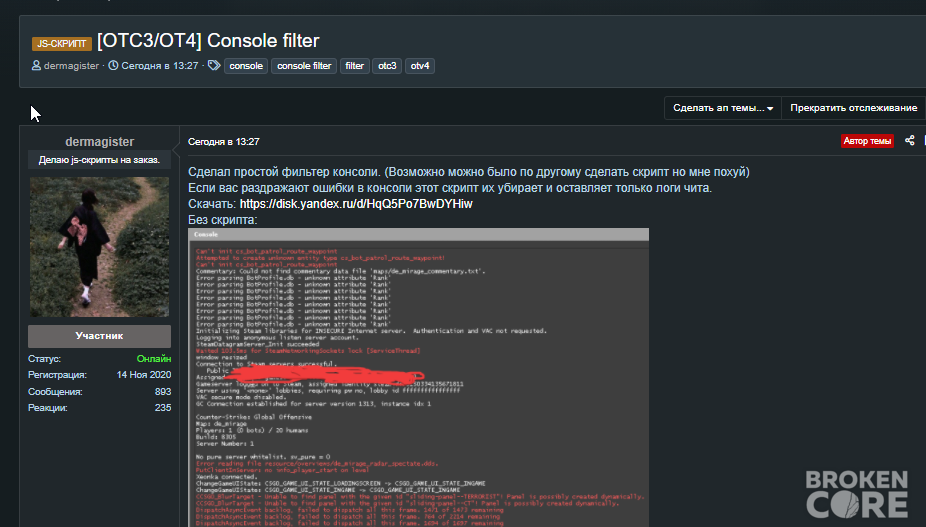This screenshot has width=926, height=527.
Task: Click user title Делаю js-скрипты на заказ
Action: pyautogui.click(x=99, y=160)
